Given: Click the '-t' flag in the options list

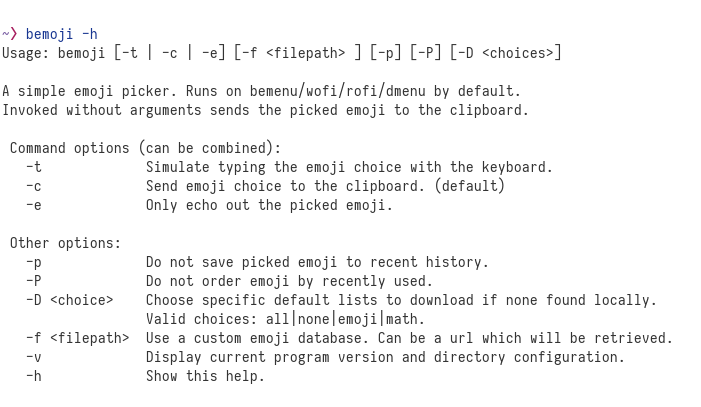Looking at the screenshot, I should click(34, 167).
